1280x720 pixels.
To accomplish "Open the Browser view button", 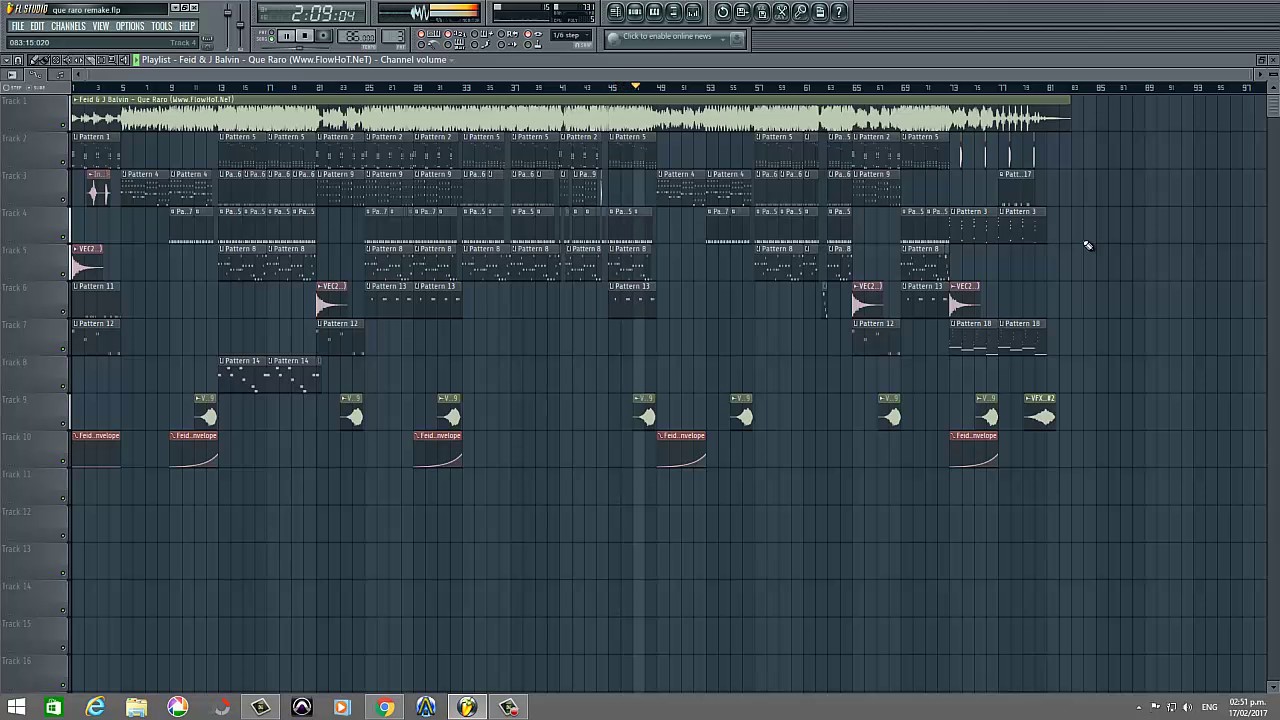I will (673, 12).
